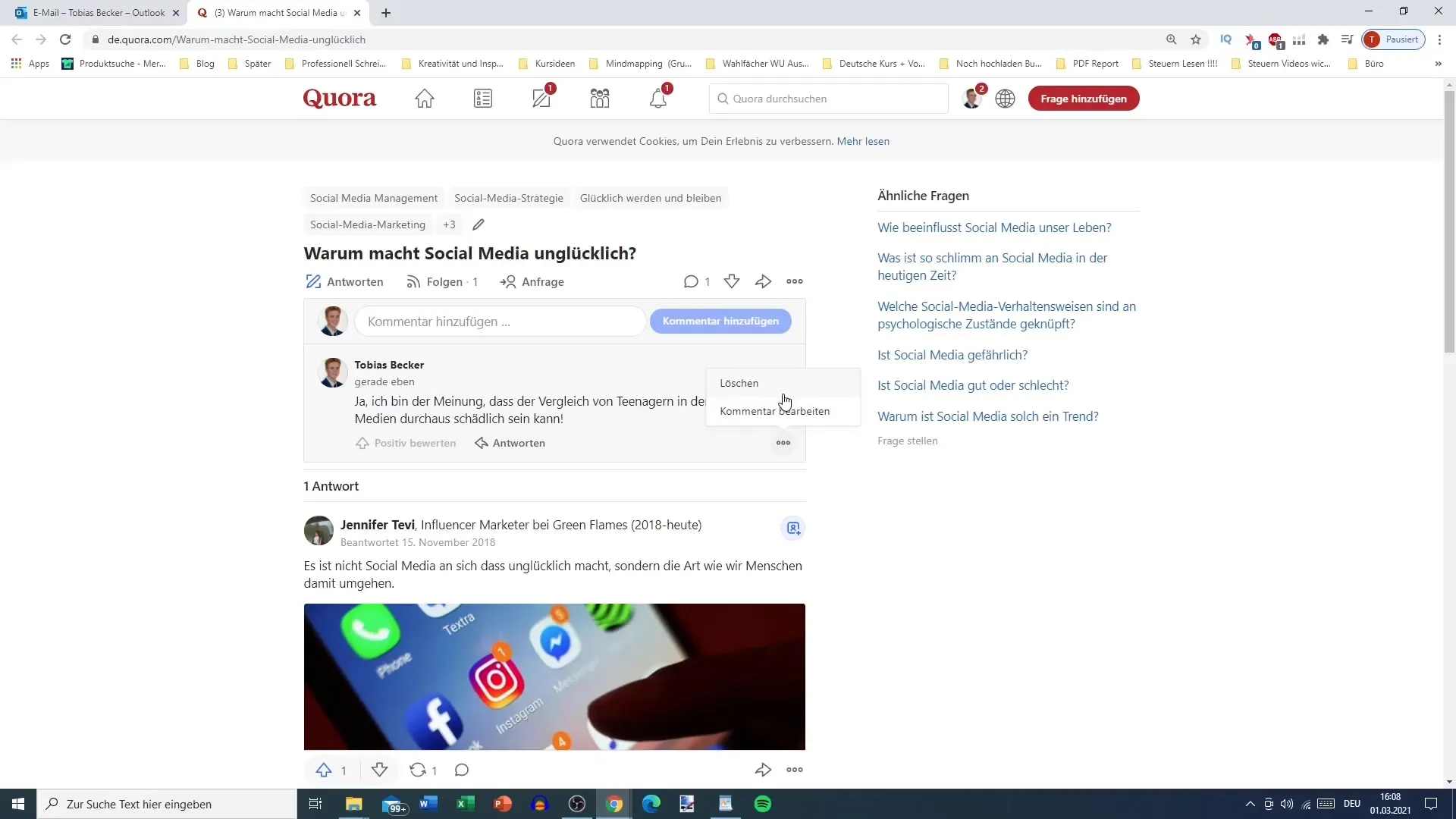Upvote Jennifer Tevi's answer
1456x819 pixels.
(324, 770)
